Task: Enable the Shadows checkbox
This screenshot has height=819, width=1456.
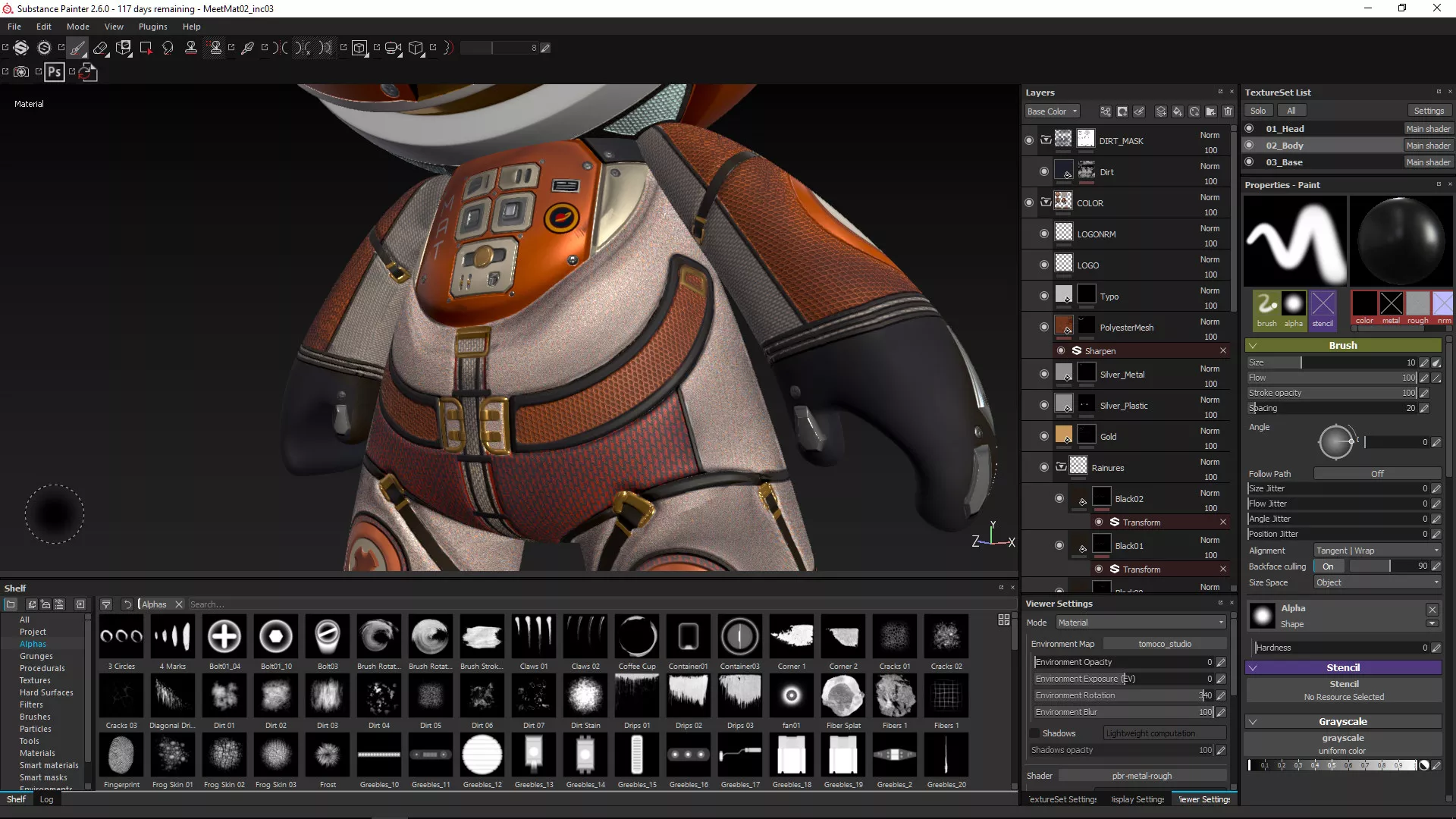Action: 1034,733
